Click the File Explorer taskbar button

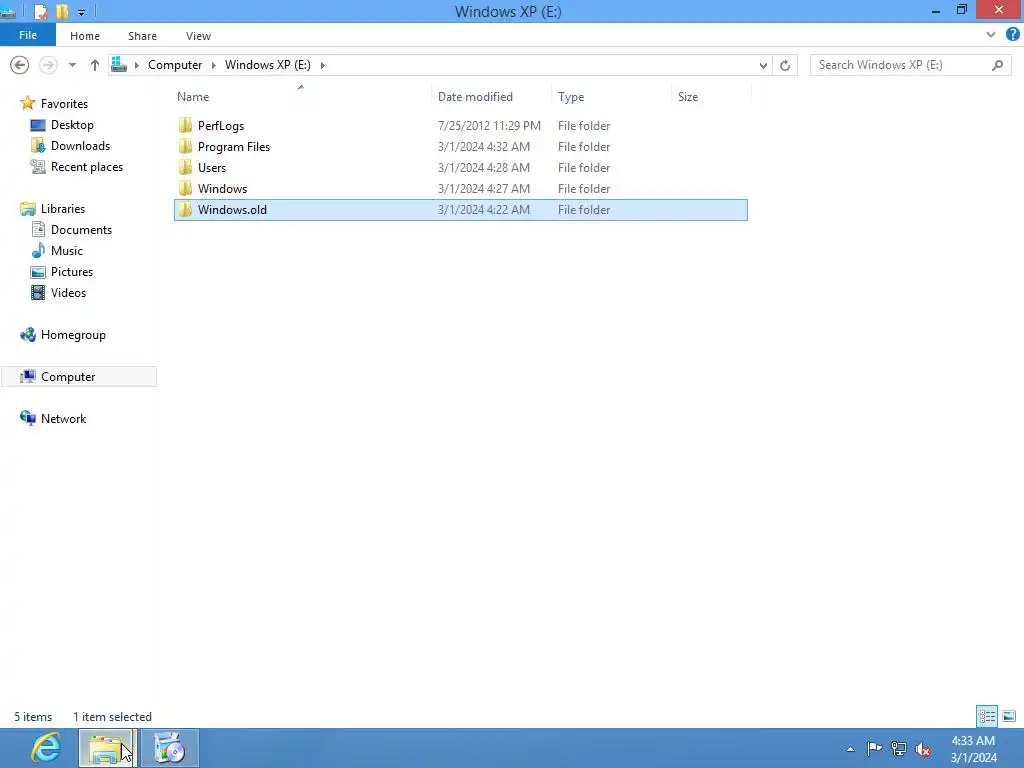(106, 748)
